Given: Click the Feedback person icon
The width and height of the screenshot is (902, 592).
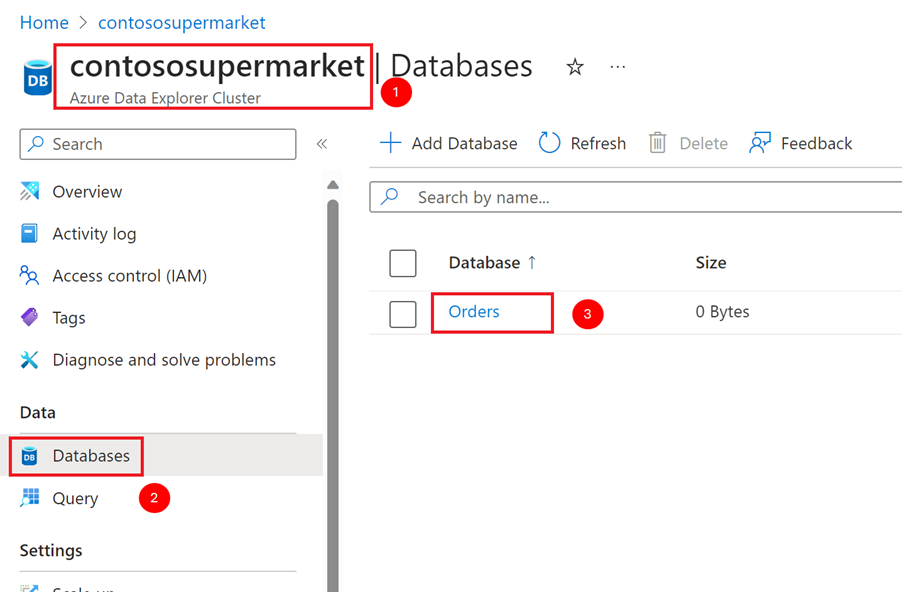Looking at the screenshot, I should pyautogui.click(x=760, y=143).
